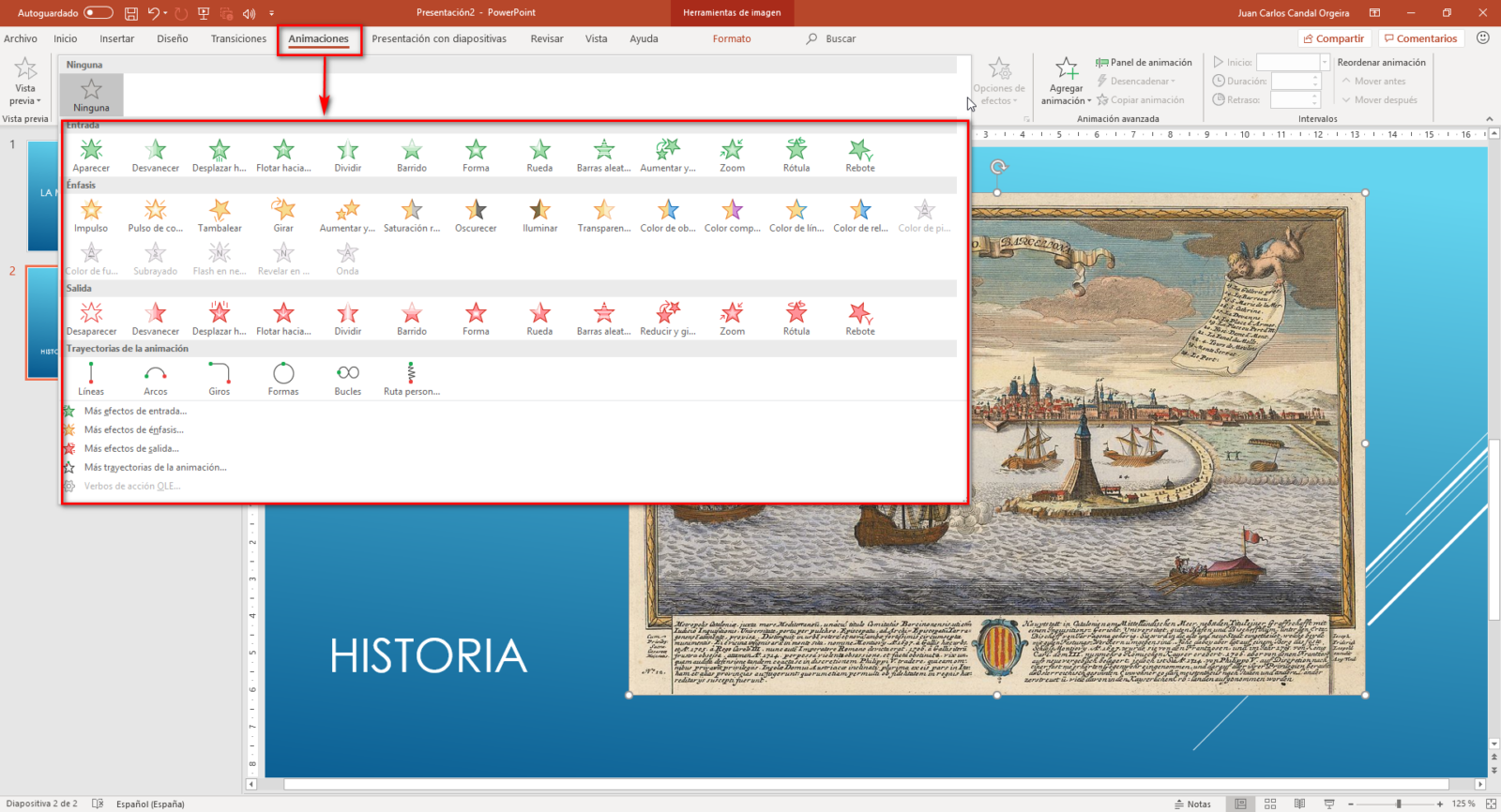Apply the Rebote entrance effect
Viewport: 1501px width, 812px height.
pyautogui.click(x=859, y=155)
